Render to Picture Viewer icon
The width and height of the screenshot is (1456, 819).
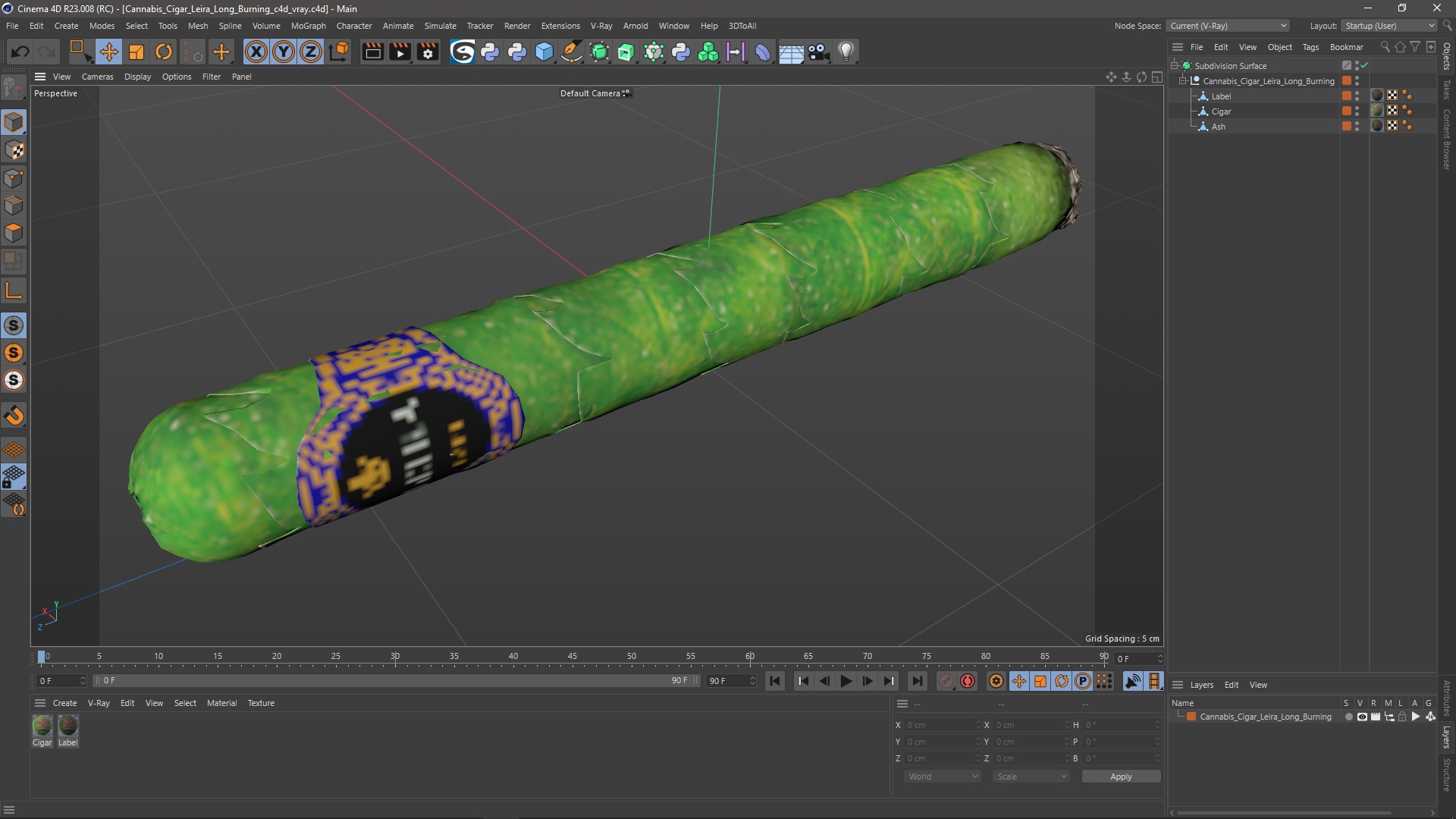tap(400, 52)
